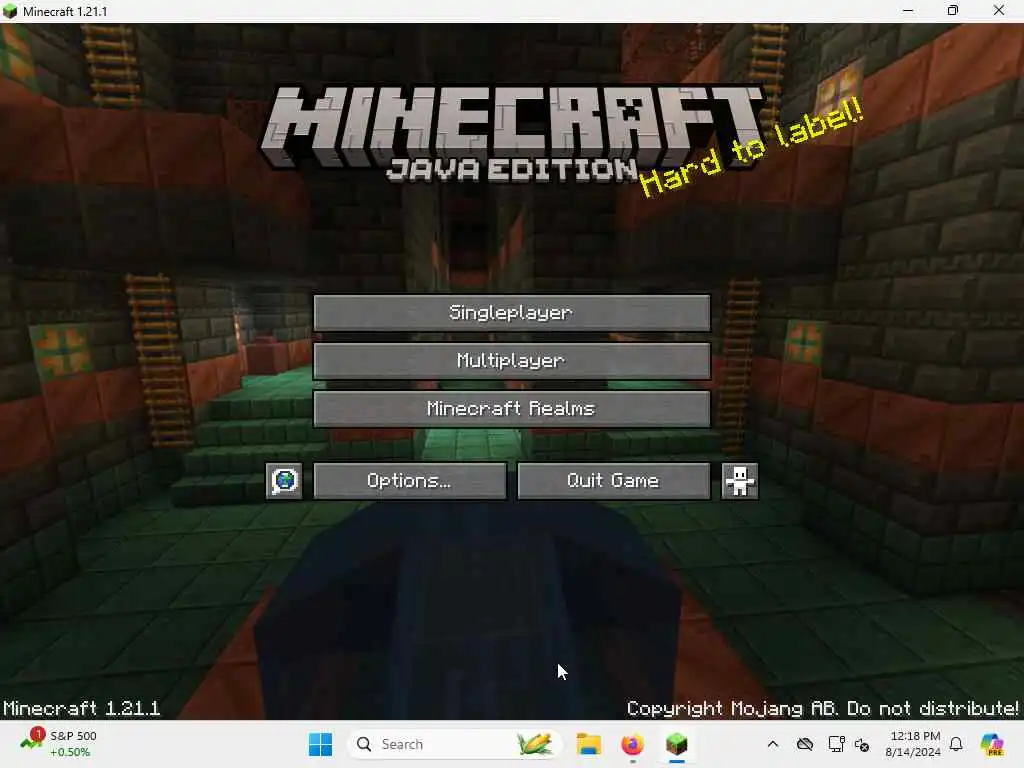1024x768 pixels.
Task: Click the Quit Game button
Action: [613, 481]
